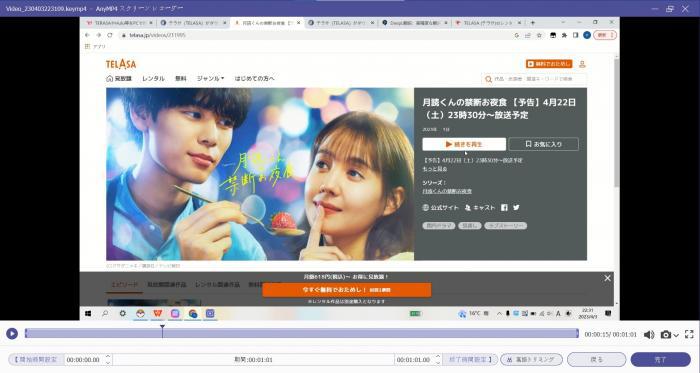Decrease end time with the down stepper
Image resolution: width=700 pixels, height=373 pixels.
tap(438, 362)
